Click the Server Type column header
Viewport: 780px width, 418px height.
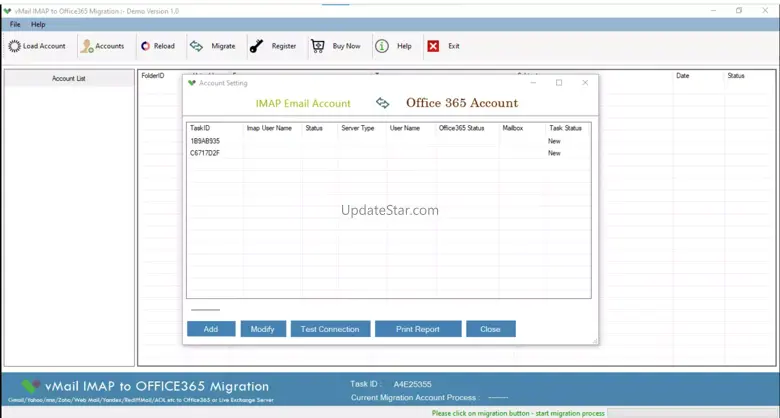click(x=358, y=128)
